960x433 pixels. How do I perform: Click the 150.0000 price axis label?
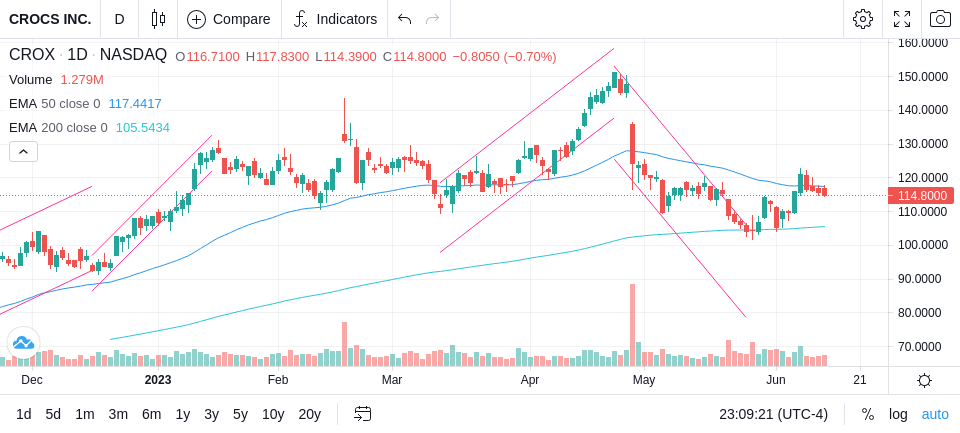(x=919, y=77)
